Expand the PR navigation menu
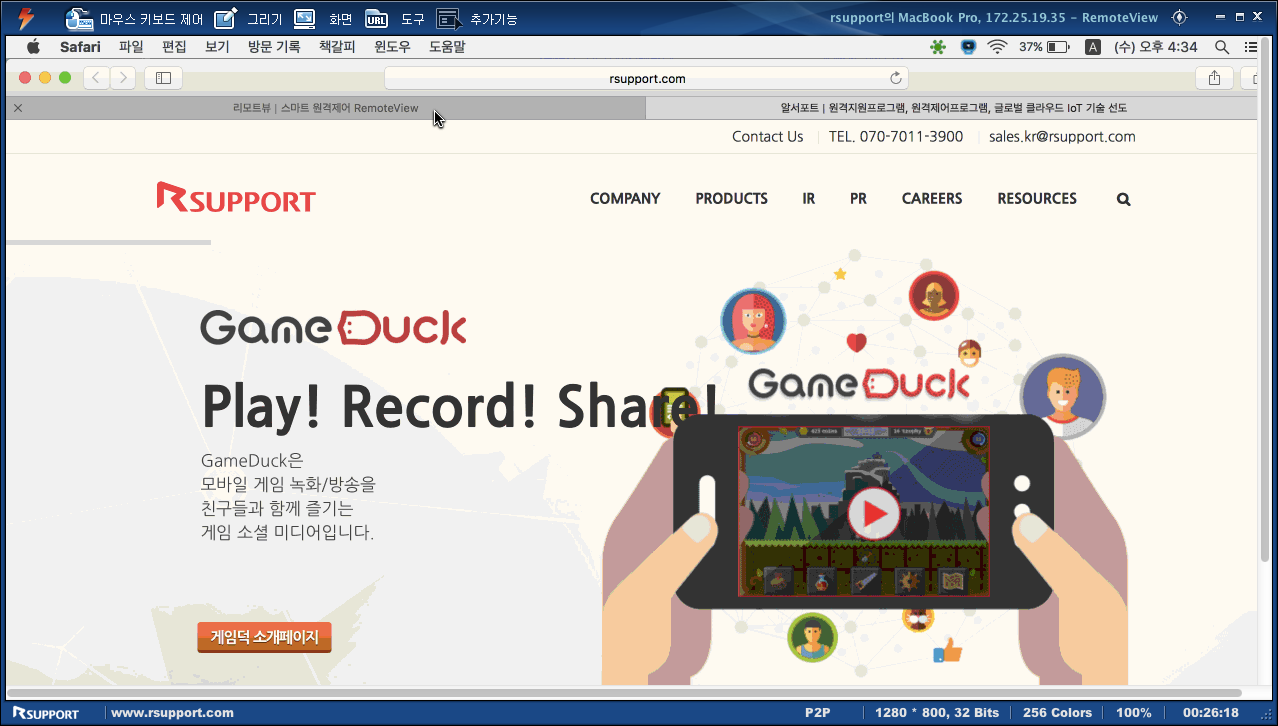 click(x=858, y=198)
